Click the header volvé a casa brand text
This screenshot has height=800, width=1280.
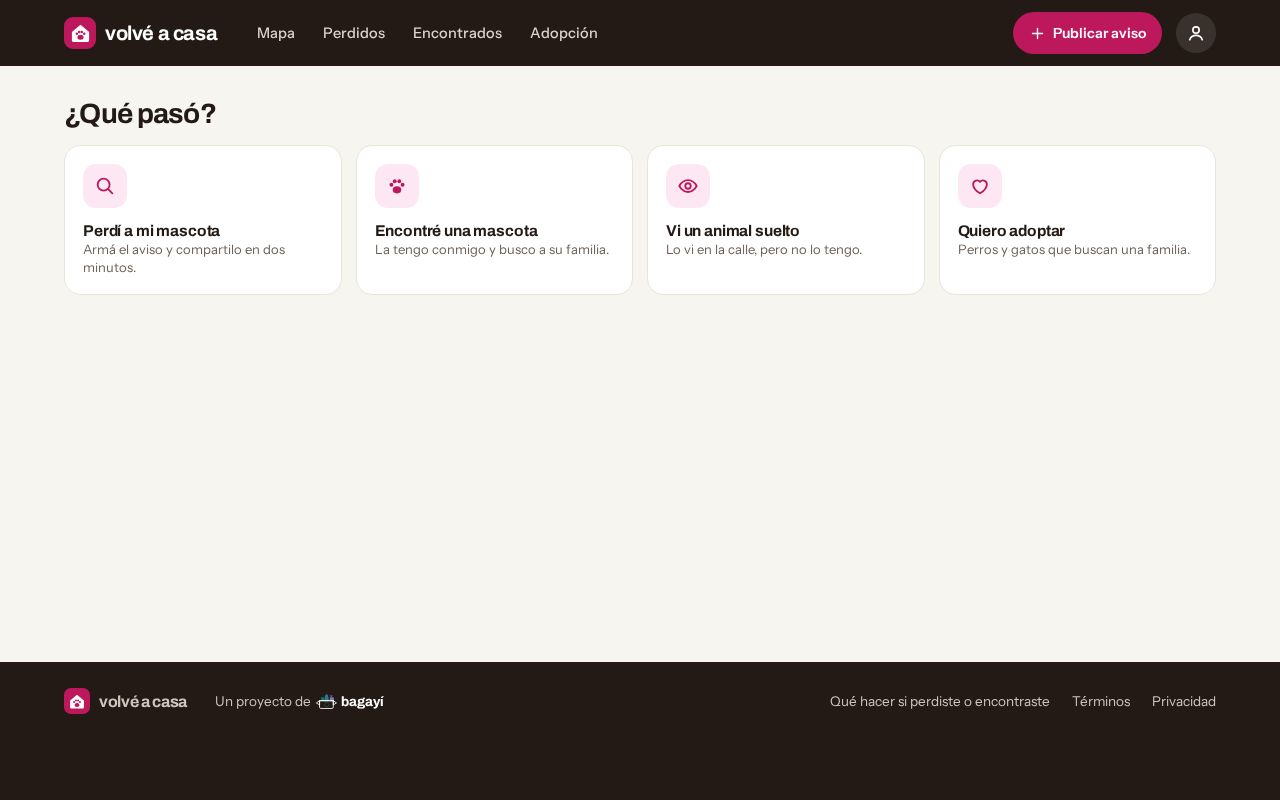(x=161, y=33)
